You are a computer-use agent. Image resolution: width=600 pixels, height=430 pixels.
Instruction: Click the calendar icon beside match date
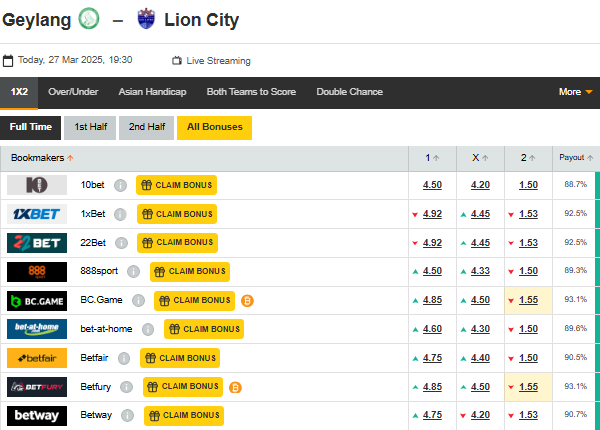8,60
